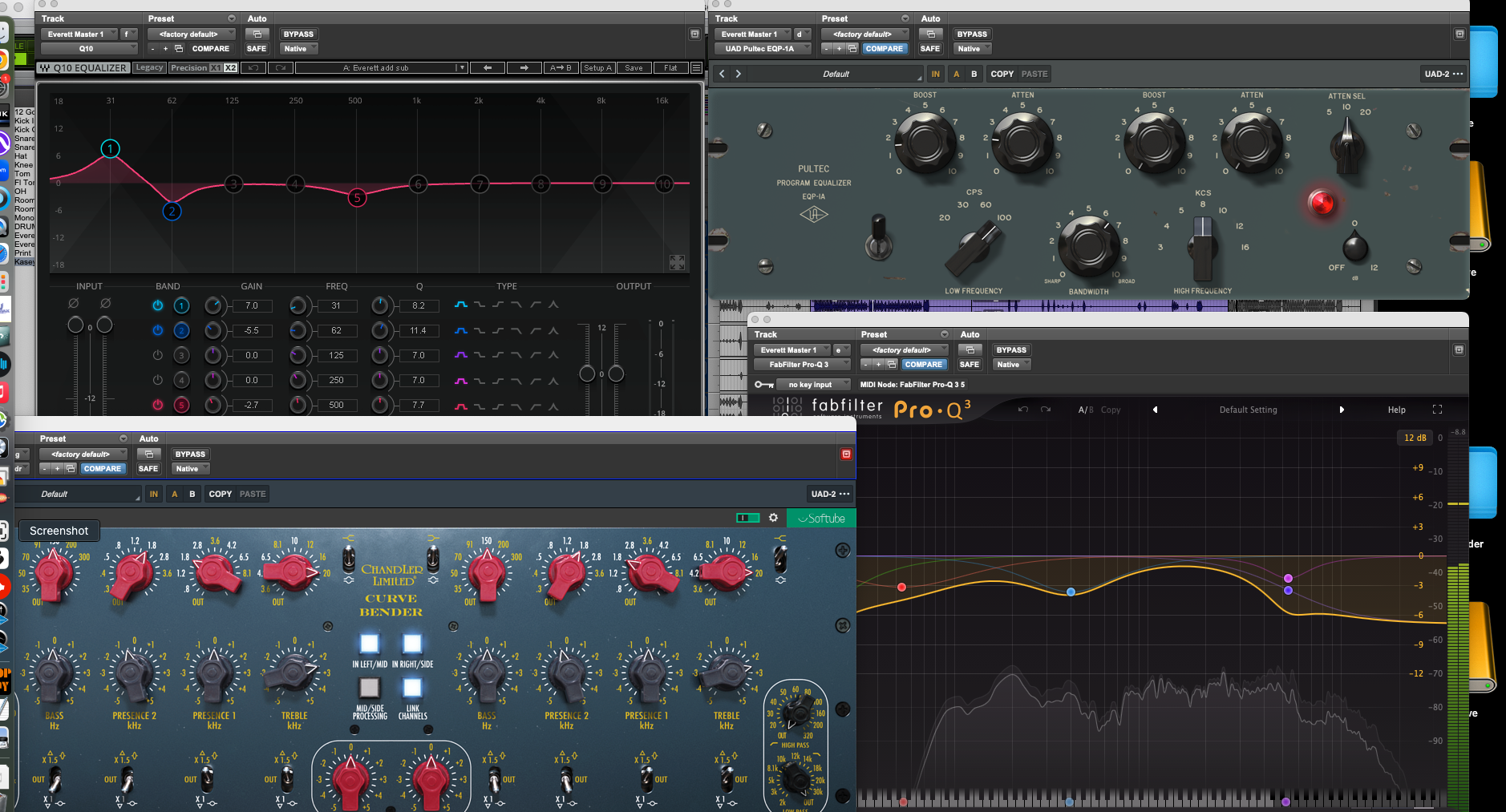Select X1 precision in Q10
Image resolution: width=1506 pixels, height=812 pixels.
215,68
